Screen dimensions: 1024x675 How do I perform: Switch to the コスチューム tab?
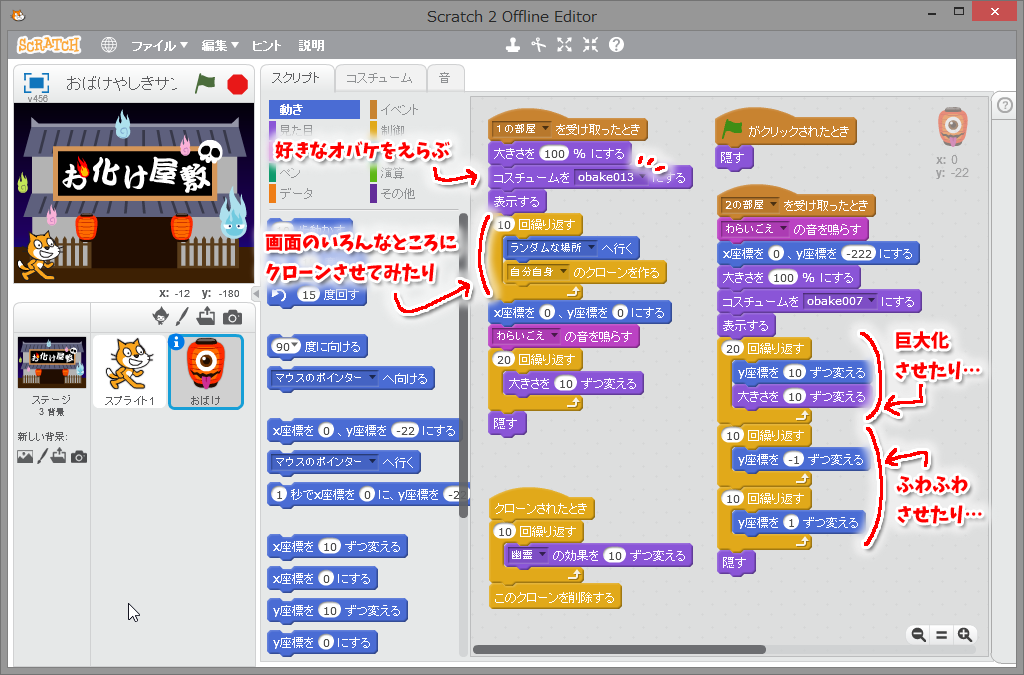click(x=379, y=78)
